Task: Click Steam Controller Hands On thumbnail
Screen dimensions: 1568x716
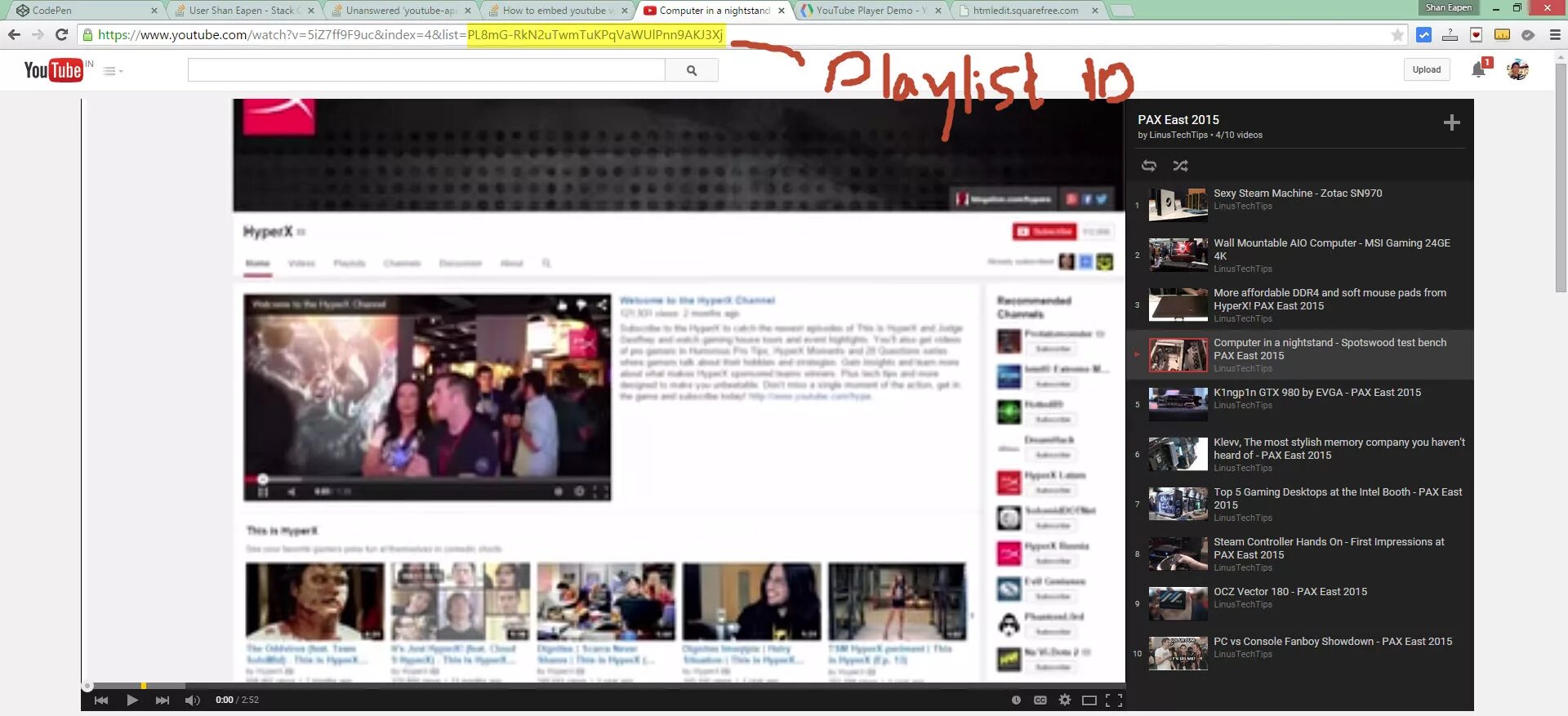Action: (x=1178, y=554)
